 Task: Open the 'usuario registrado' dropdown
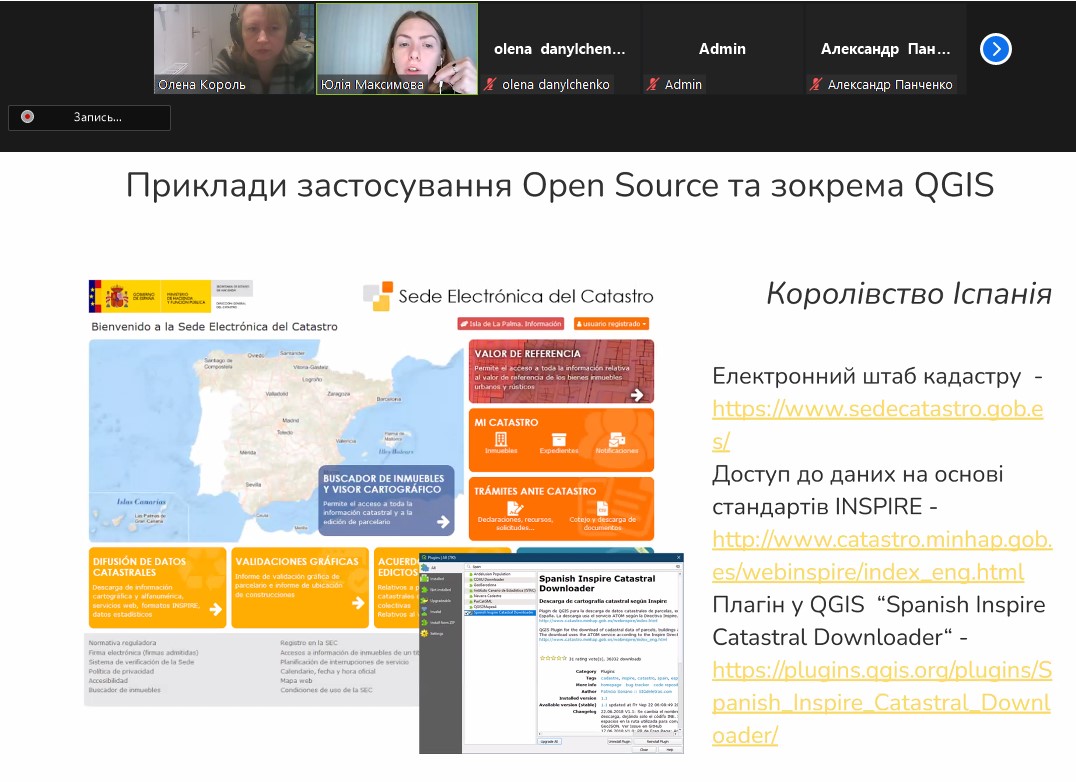pyautogui.click(x=611, y=323)
